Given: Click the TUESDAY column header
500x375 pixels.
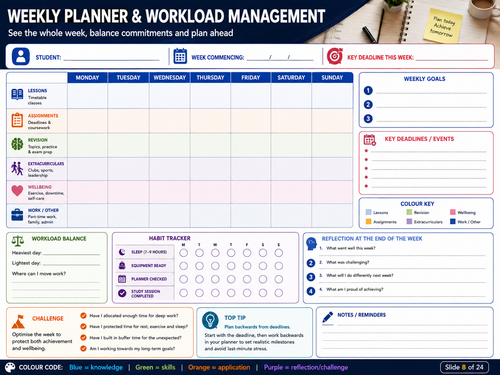Looking at the screenshot, I should point(128,78).
